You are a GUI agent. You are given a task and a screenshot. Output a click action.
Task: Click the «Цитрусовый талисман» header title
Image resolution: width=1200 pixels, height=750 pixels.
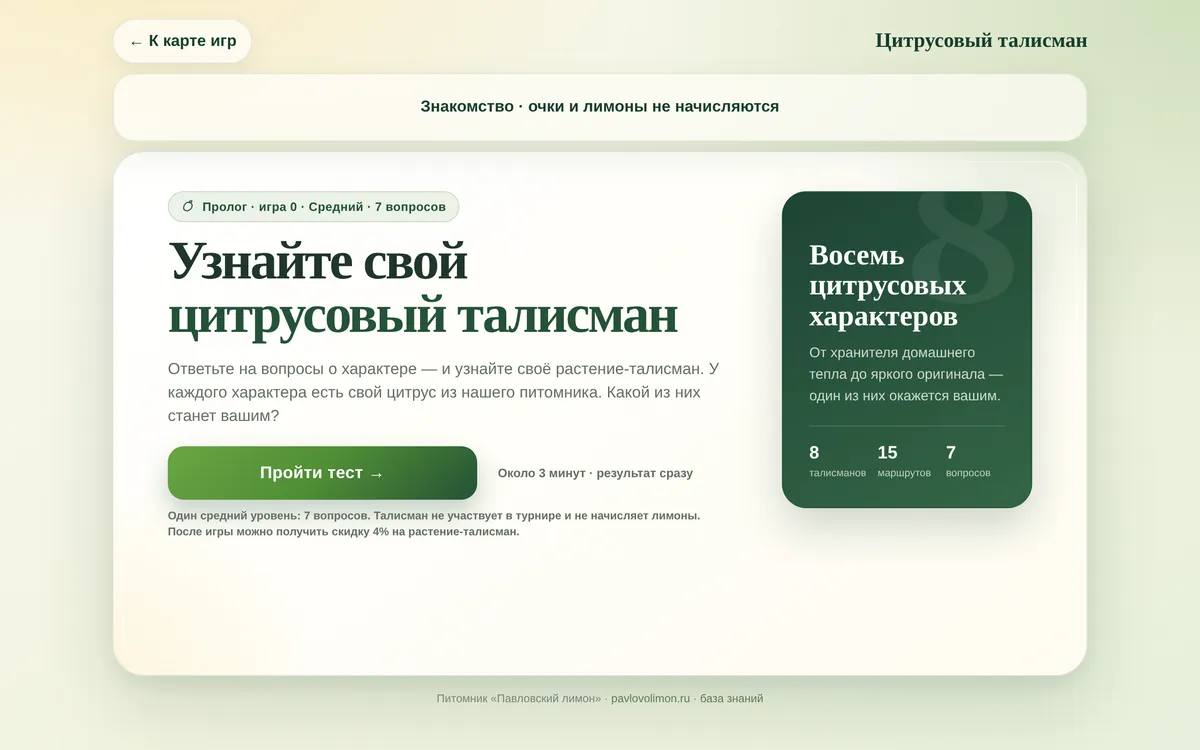tap(981, 41)
